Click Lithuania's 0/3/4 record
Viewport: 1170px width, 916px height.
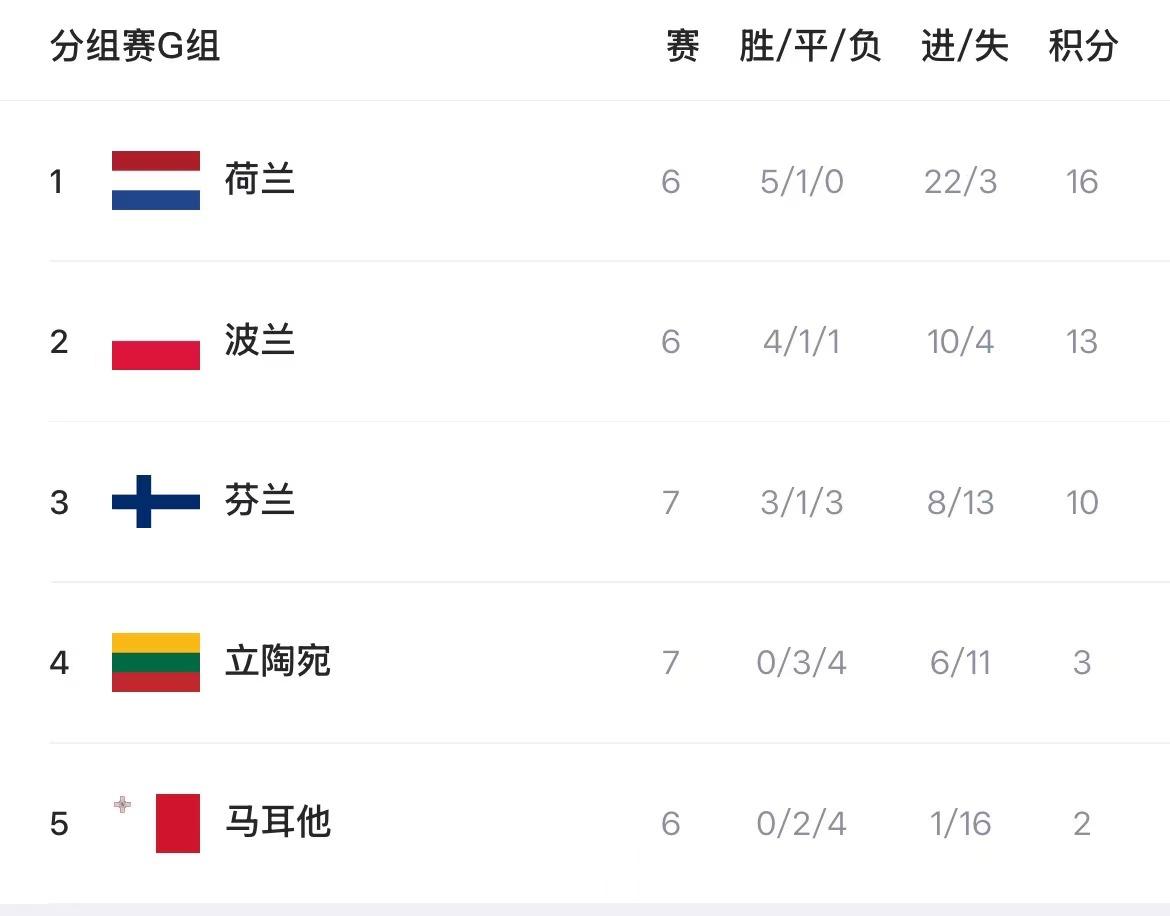[801, 662]
